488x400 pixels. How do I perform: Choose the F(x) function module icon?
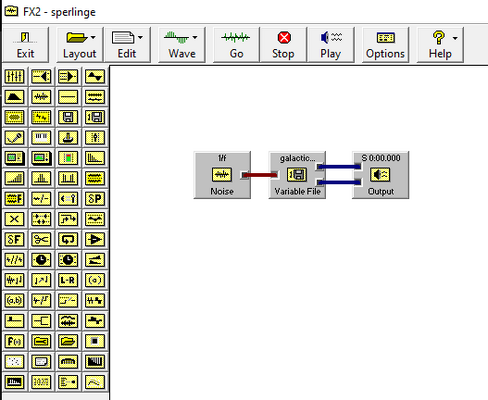(14, 341)
